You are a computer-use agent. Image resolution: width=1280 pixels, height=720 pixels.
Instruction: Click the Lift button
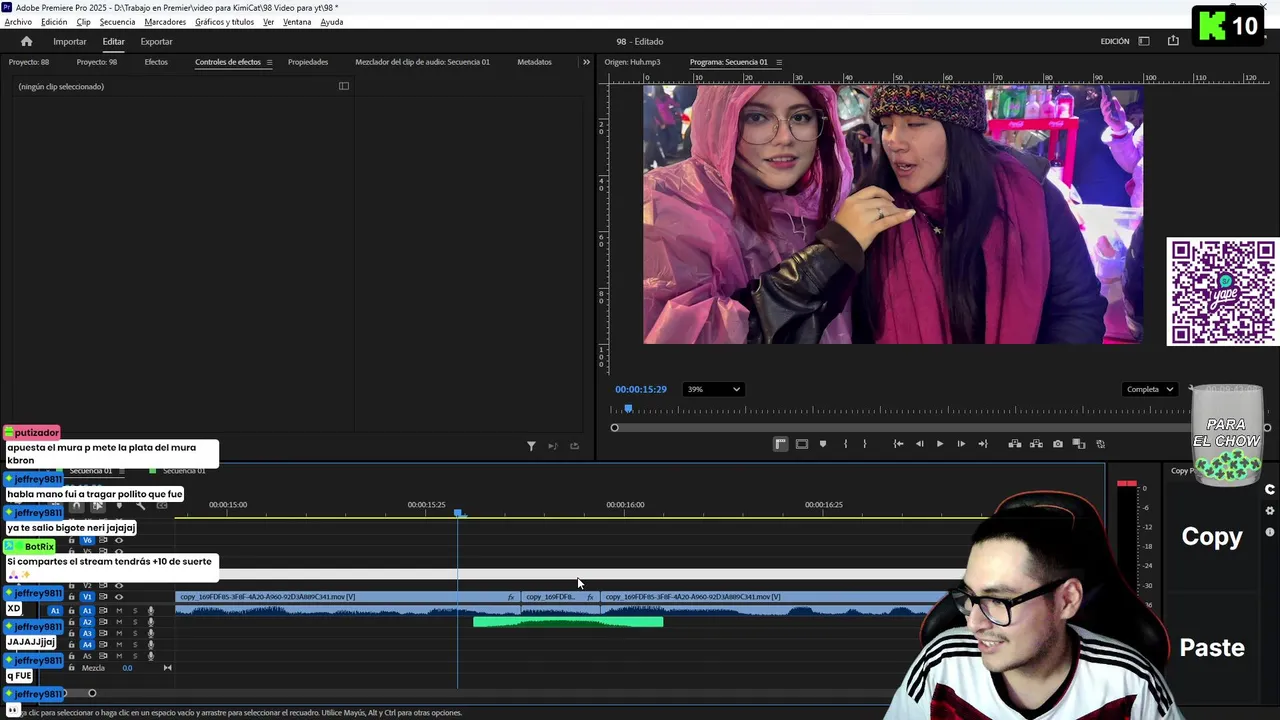click(1014, 444)
